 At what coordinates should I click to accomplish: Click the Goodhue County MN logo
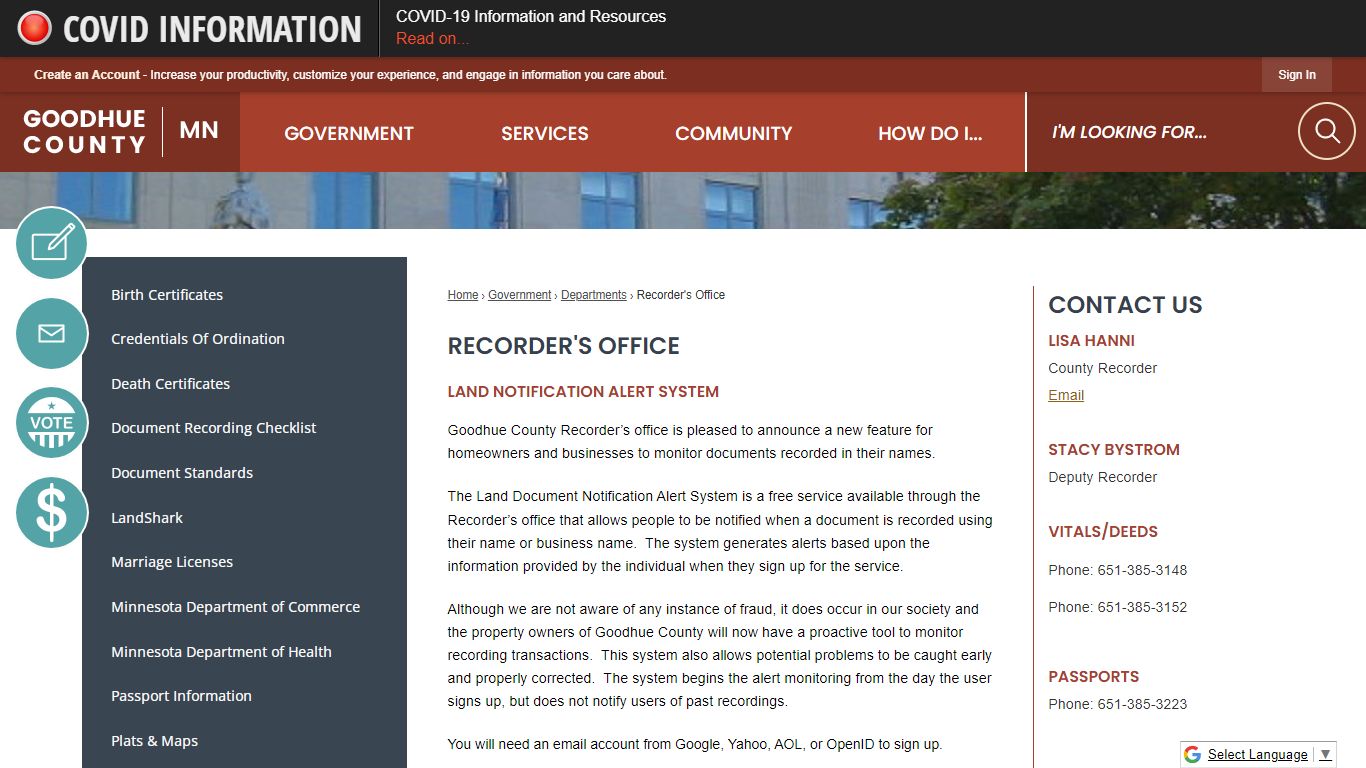(120, 131)
